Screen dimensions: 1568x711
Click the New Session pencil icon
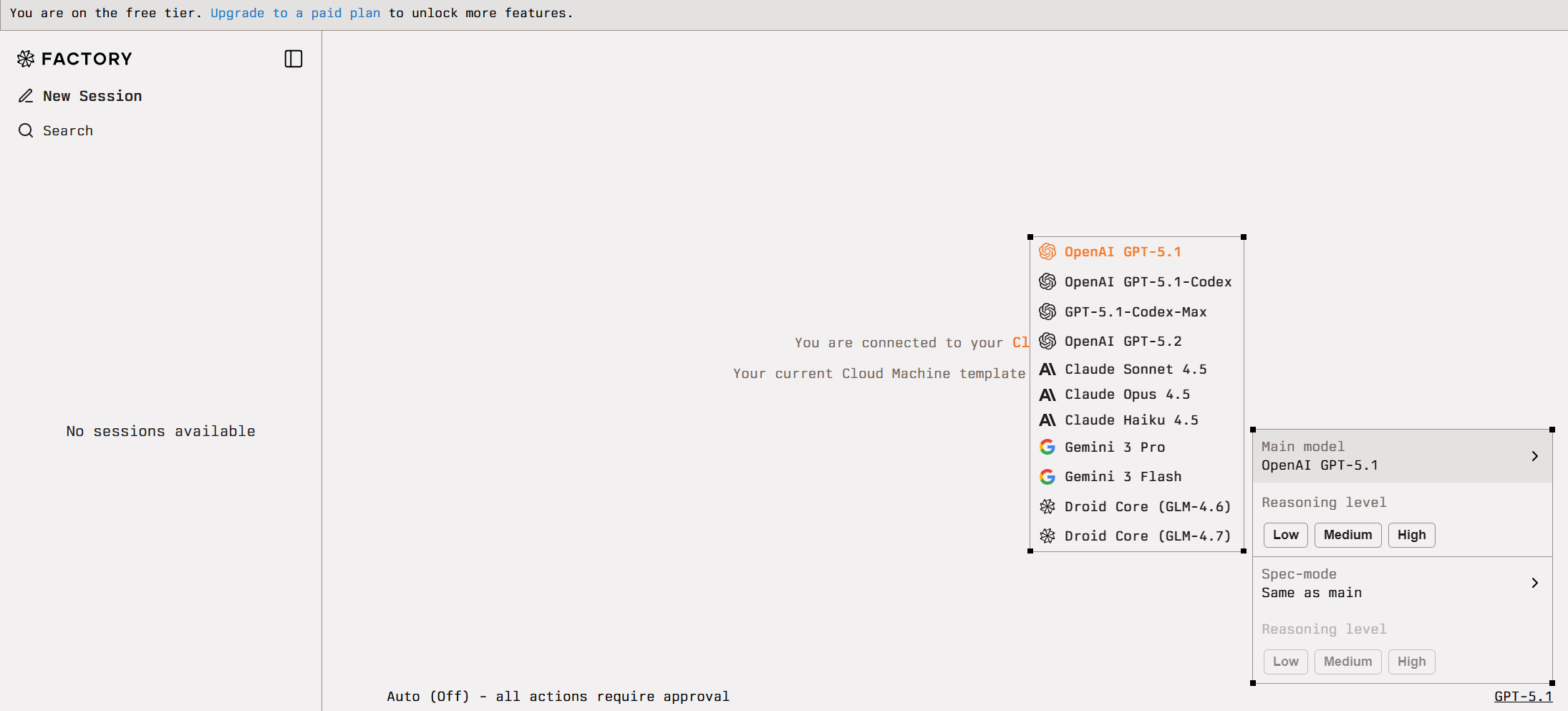26,96
